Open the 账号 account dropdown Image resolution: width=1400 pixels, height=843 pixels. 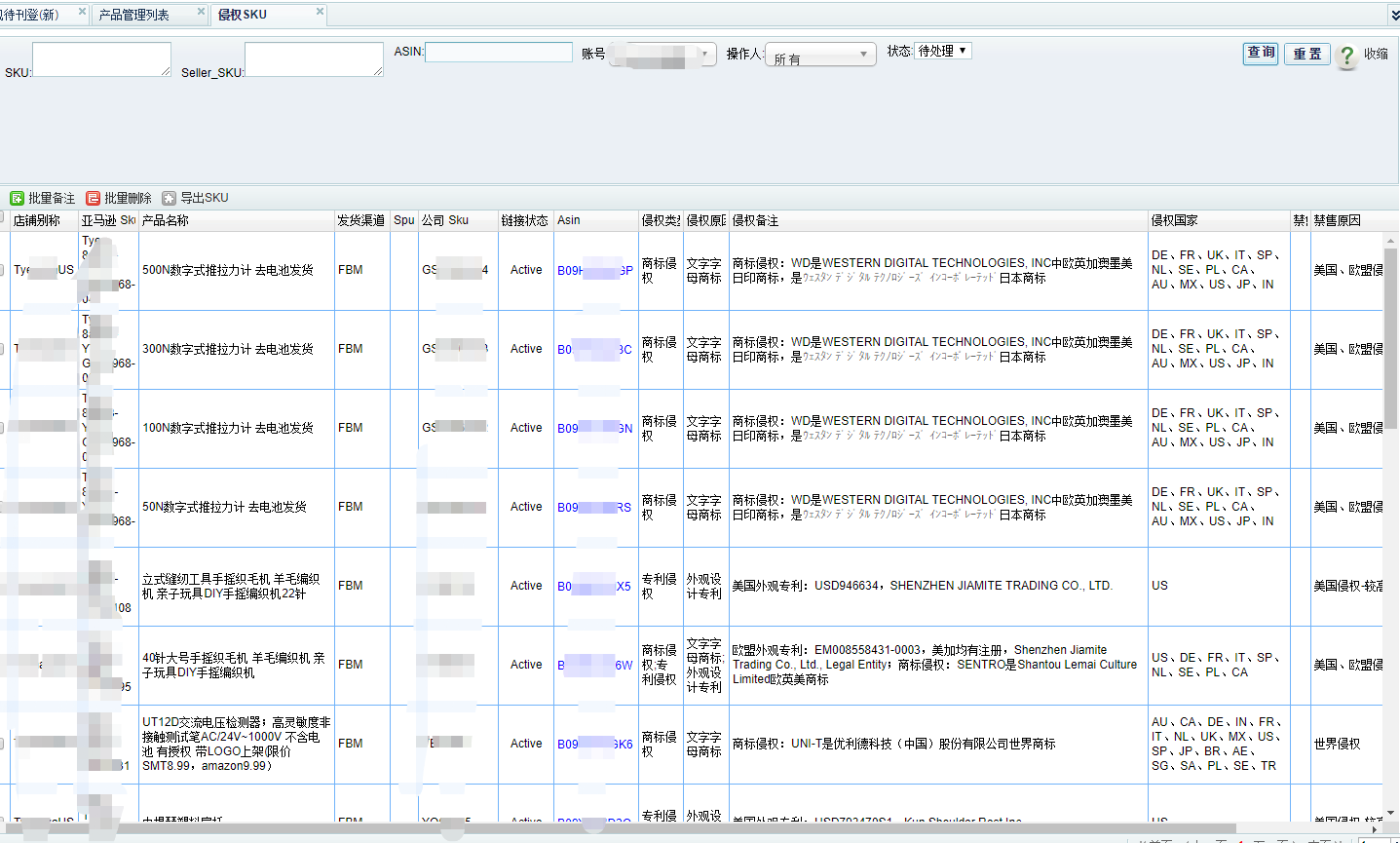pyautogui.click(x=662, y=54)
